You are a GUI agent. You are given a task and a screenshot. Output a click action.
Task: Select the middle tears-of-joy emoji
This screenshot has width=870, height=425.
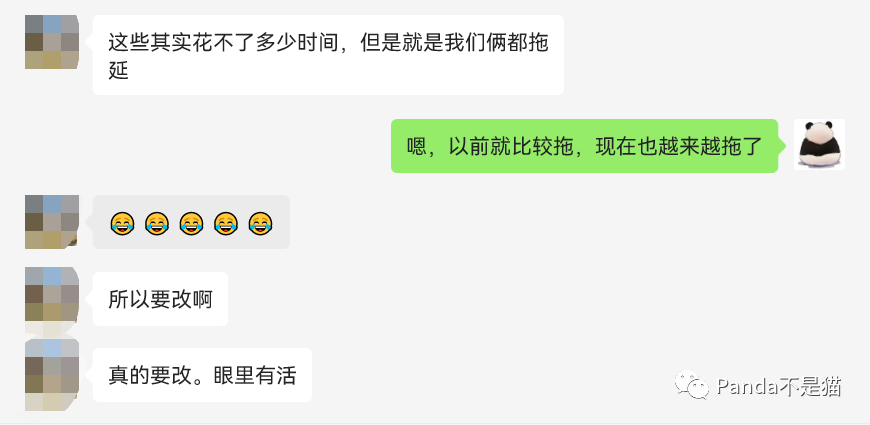pos(191,223)
